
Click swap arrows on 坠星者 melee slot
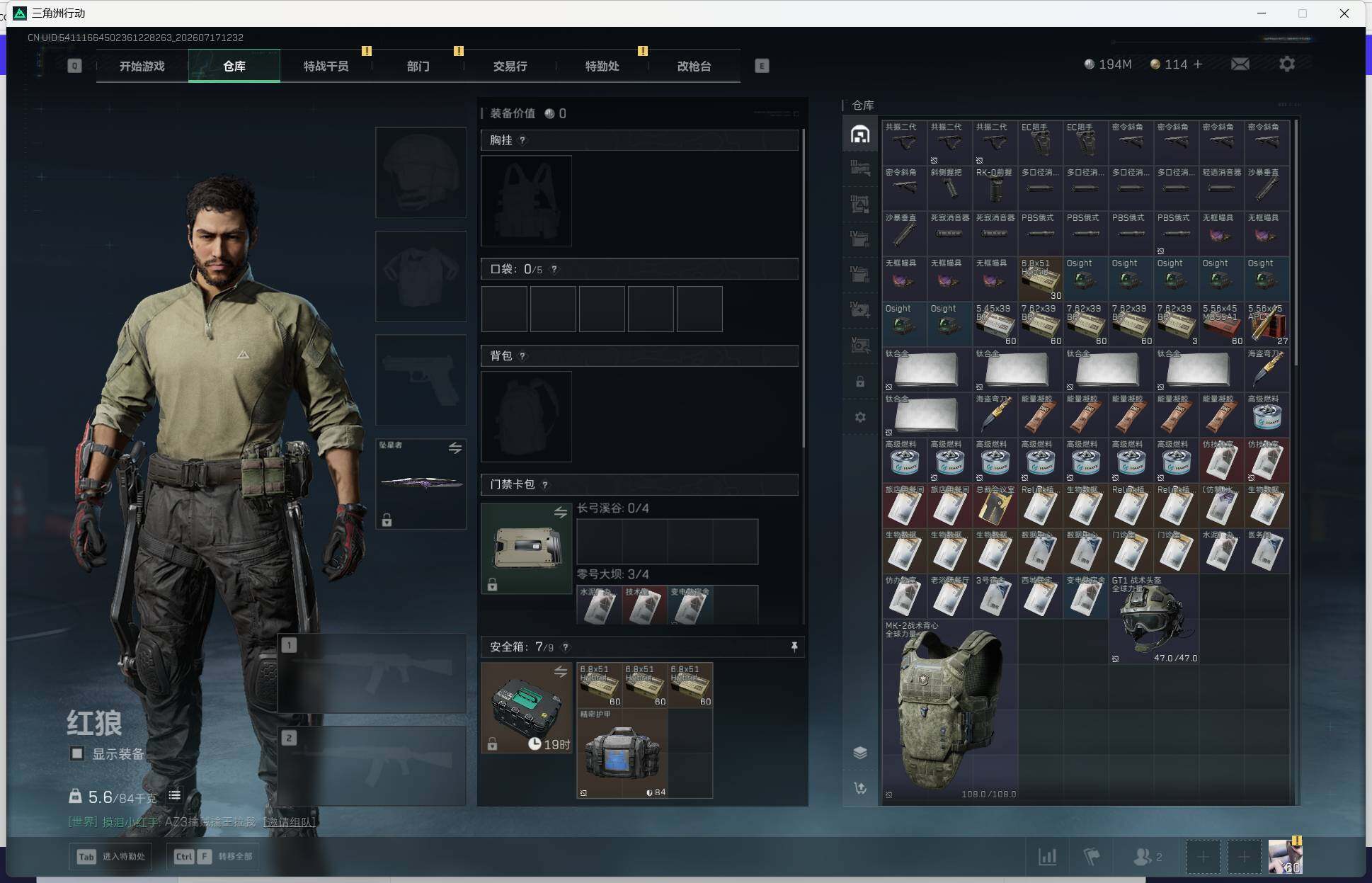tap(455, 448)
